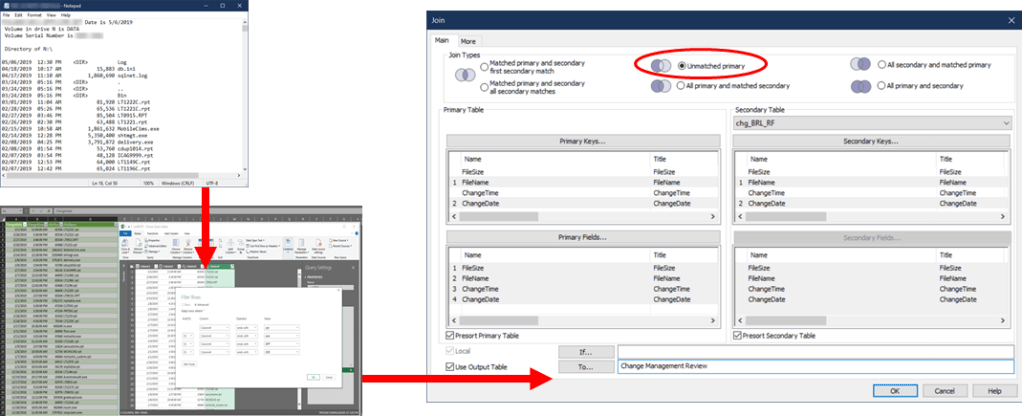Select Matched primary and secondary first secondary match
Image resolution: width=1022 pixels, height=416 pixels.
coord(484,66)
